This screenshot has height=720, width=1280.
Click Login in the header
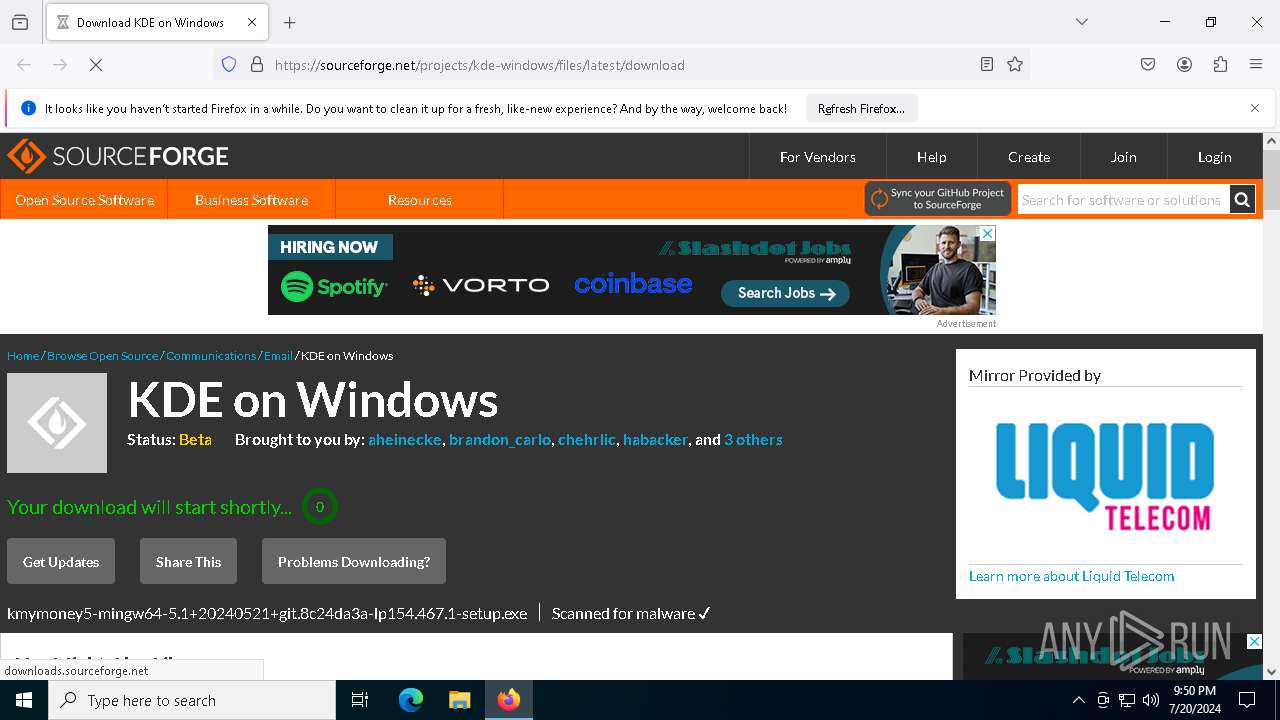1214,157
